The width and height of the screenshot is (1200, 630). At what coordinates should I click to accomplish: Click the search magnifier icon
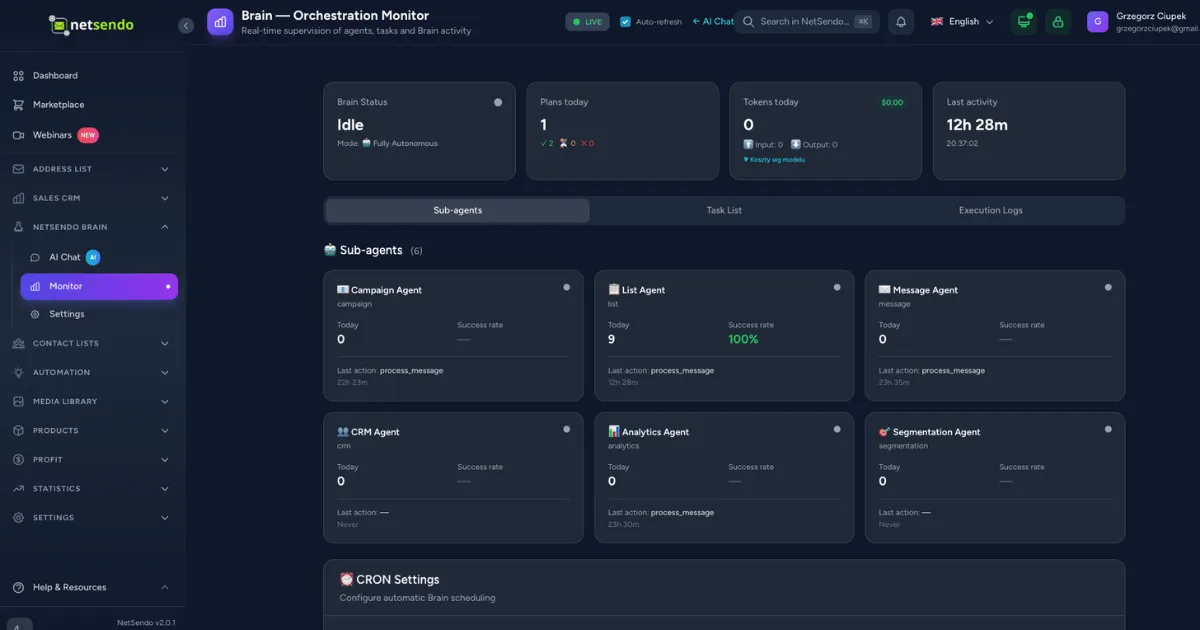point(747,22)
